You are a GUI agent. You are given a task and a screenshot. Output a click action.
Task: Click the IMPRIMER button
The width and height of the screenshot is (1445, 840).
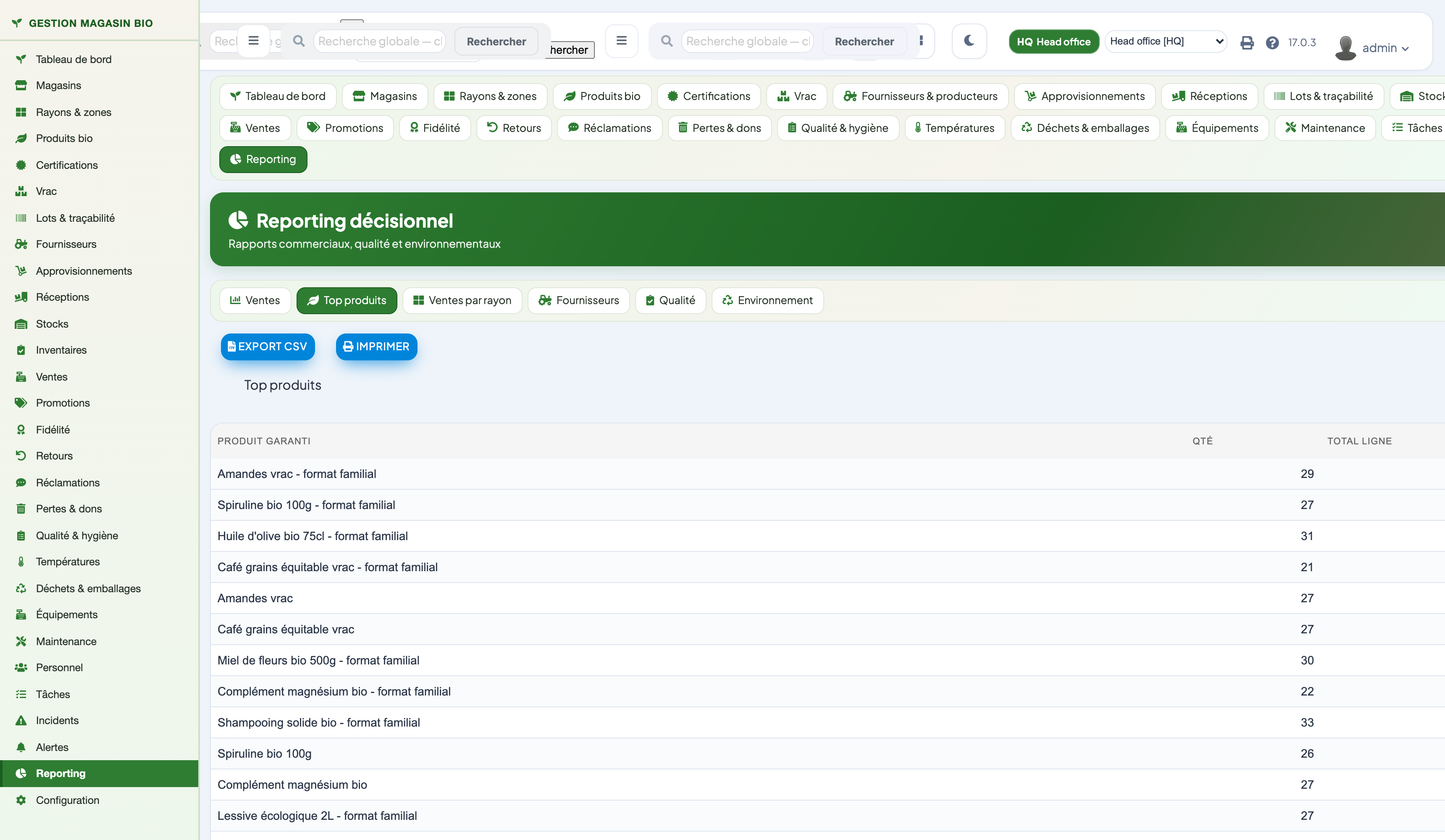click(x=376, y=347)
